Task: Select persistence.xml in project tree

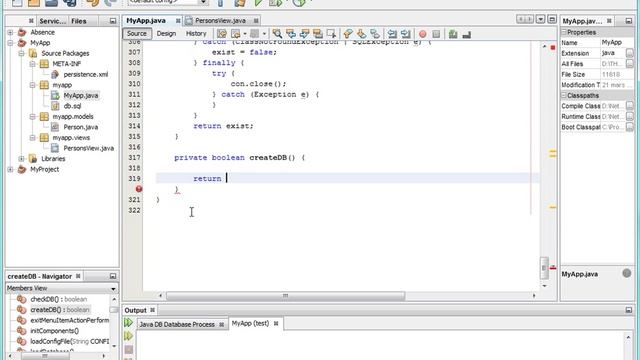Action: click(86, 74)
